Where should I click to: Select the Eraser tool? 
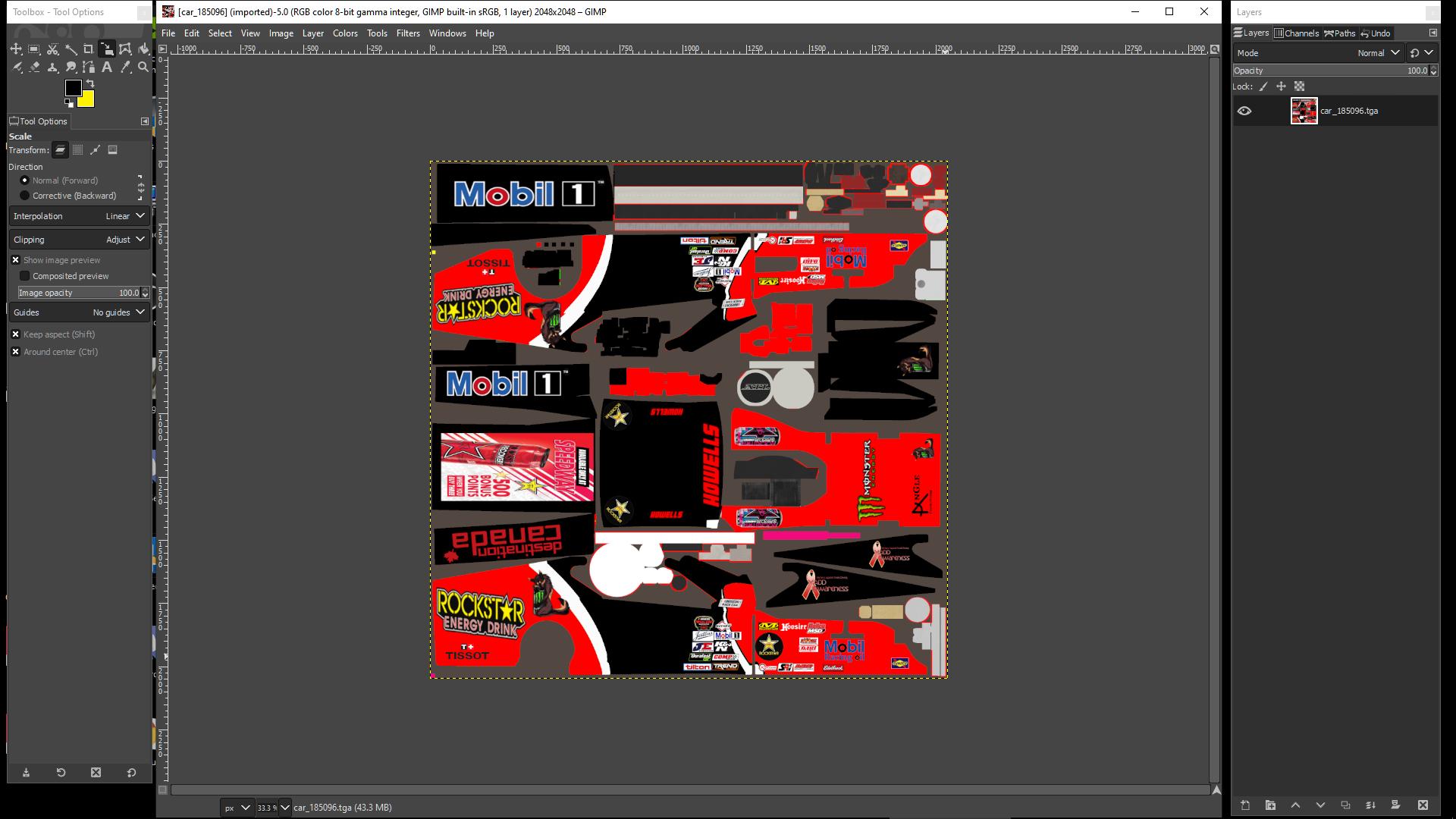(x=35, y=67)
